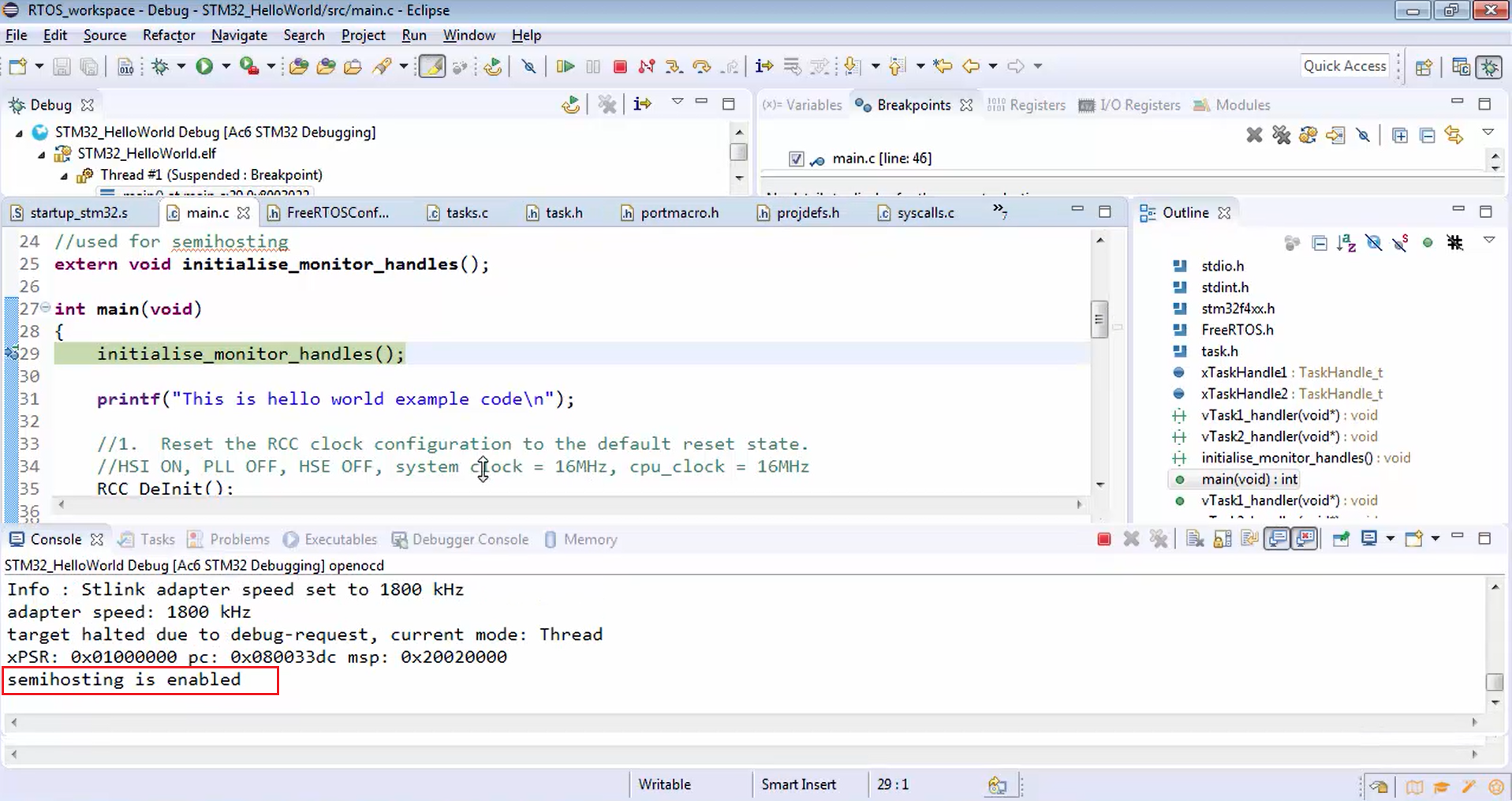Click the Debug bug toolbar icon
The width and height of the screenshot is (1512, 801).
coord(161,66)
